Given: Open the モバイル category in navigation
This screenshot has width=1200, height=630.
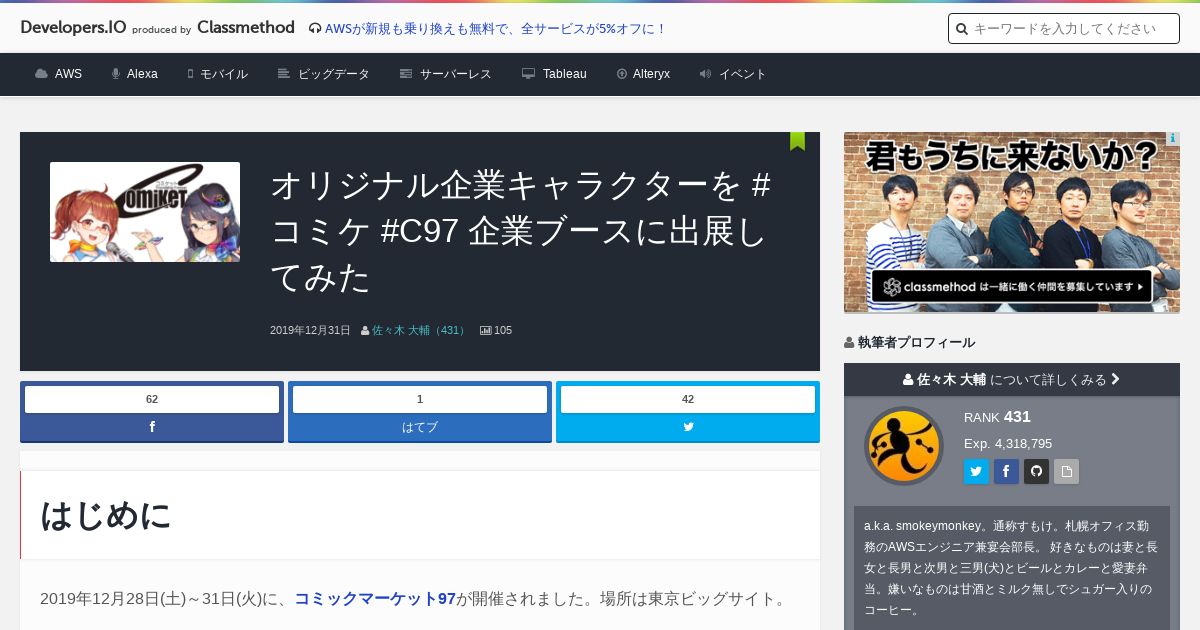Looking at the screenshot, I should [x=224, y=74].
